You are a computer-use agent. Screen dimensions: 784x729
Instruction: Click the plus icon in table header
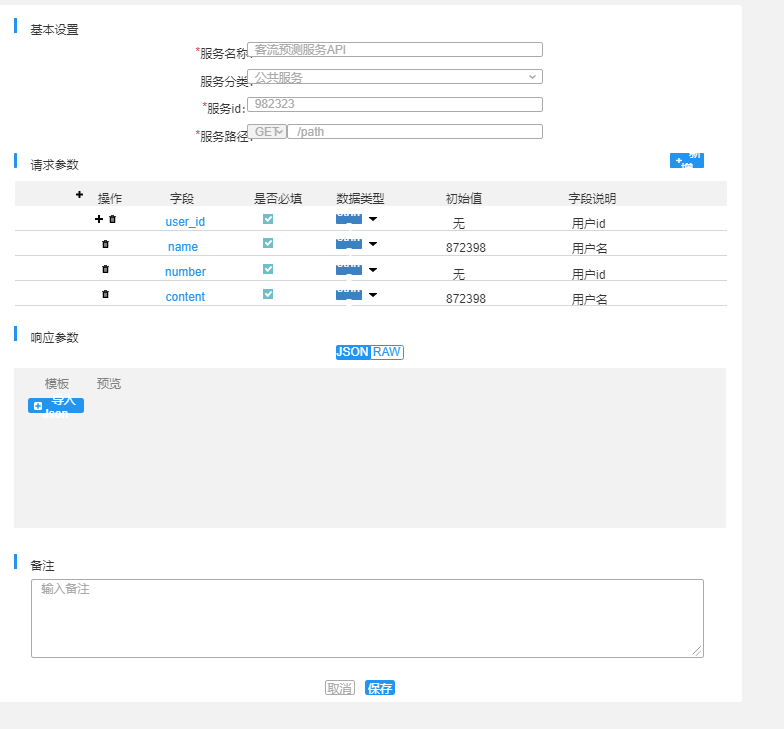(x=80, y=194)
